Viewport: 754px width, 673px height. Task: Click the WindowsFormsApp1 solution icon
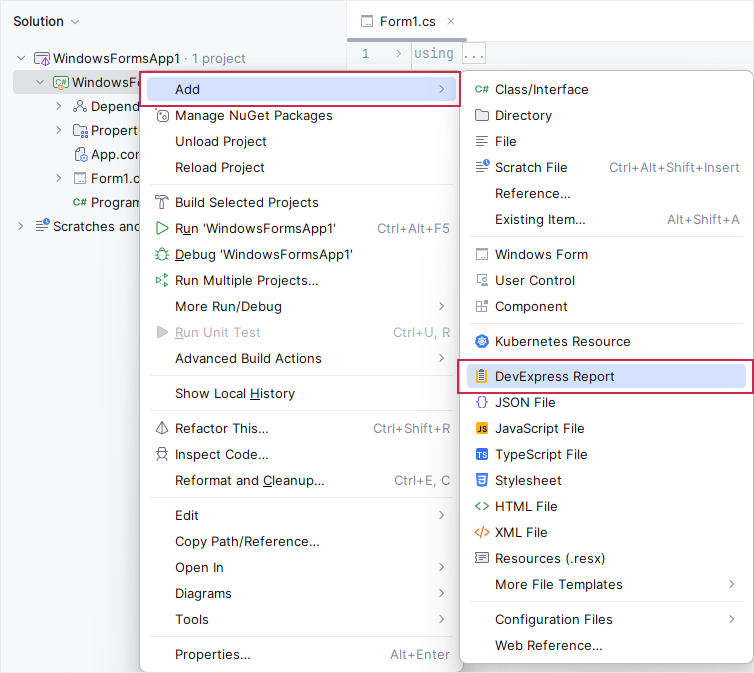point(42,59)
